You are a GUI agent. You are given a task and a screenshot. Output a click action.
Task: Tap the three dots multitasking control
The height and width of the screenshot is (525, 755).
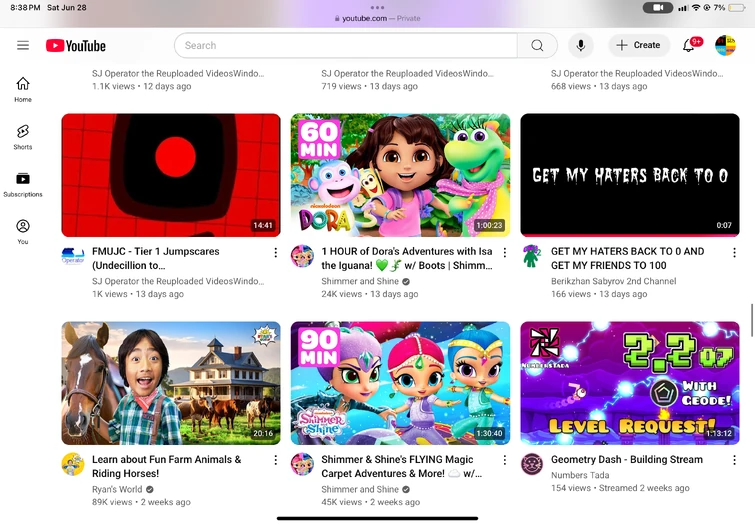click(378, 7)
